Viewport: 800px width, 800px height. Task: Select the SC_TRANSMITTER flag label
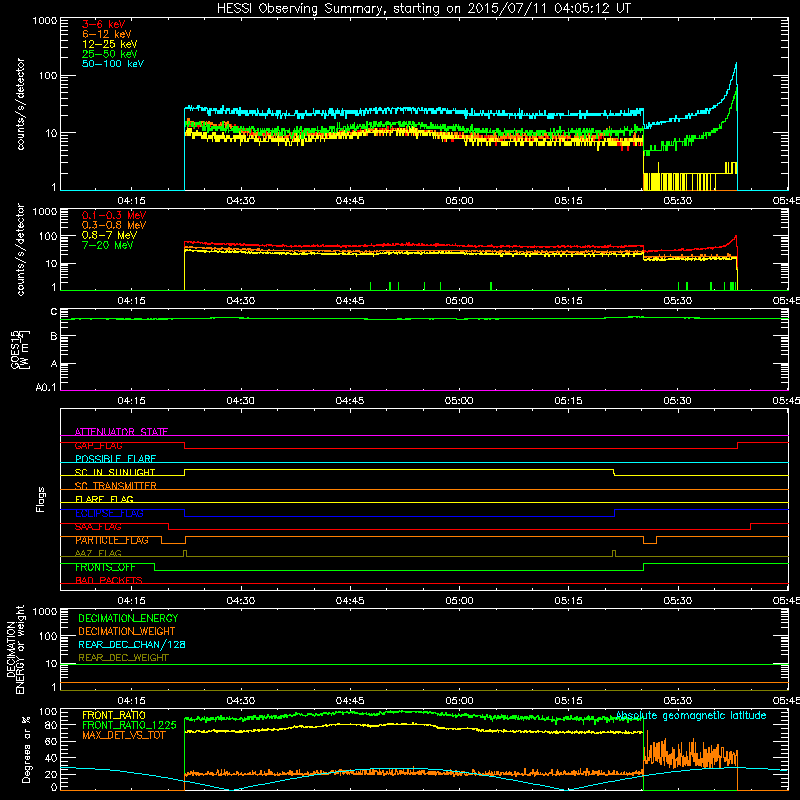click(115, 486)
